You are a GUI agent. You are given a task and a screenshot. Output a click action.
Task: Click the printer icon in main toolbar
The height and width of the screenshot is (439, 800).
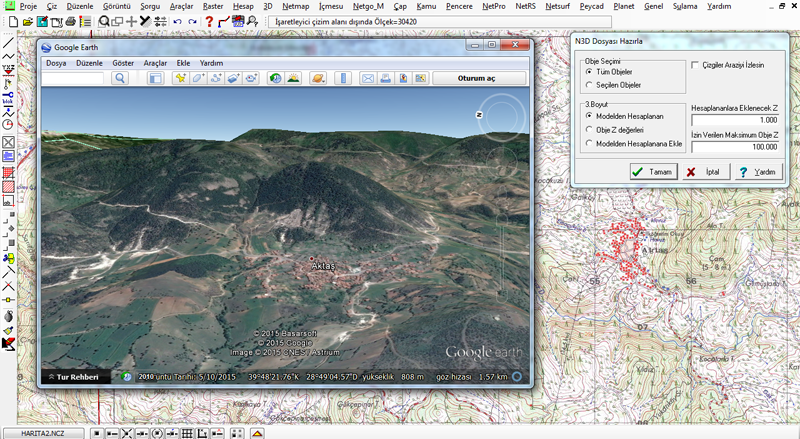[71, 21]
